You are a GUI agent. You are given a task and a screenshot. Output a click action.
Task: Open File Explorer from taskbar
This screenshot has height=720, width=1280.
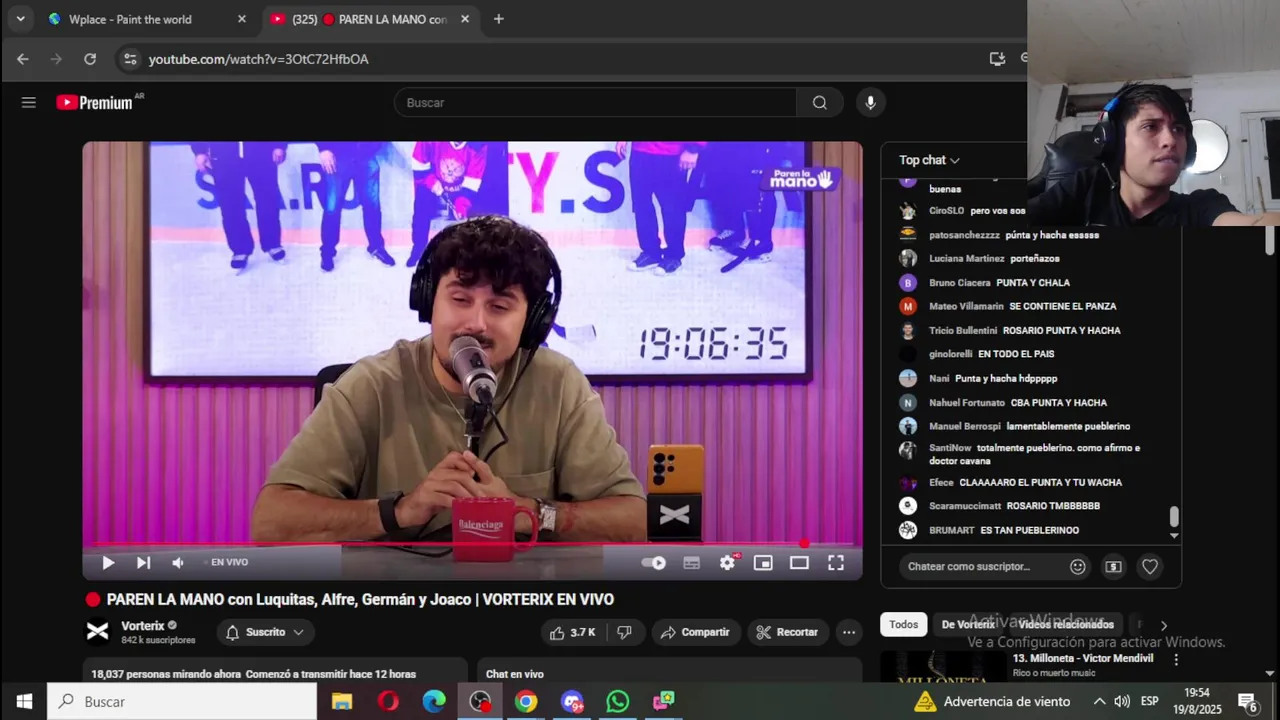click(342, 702)
